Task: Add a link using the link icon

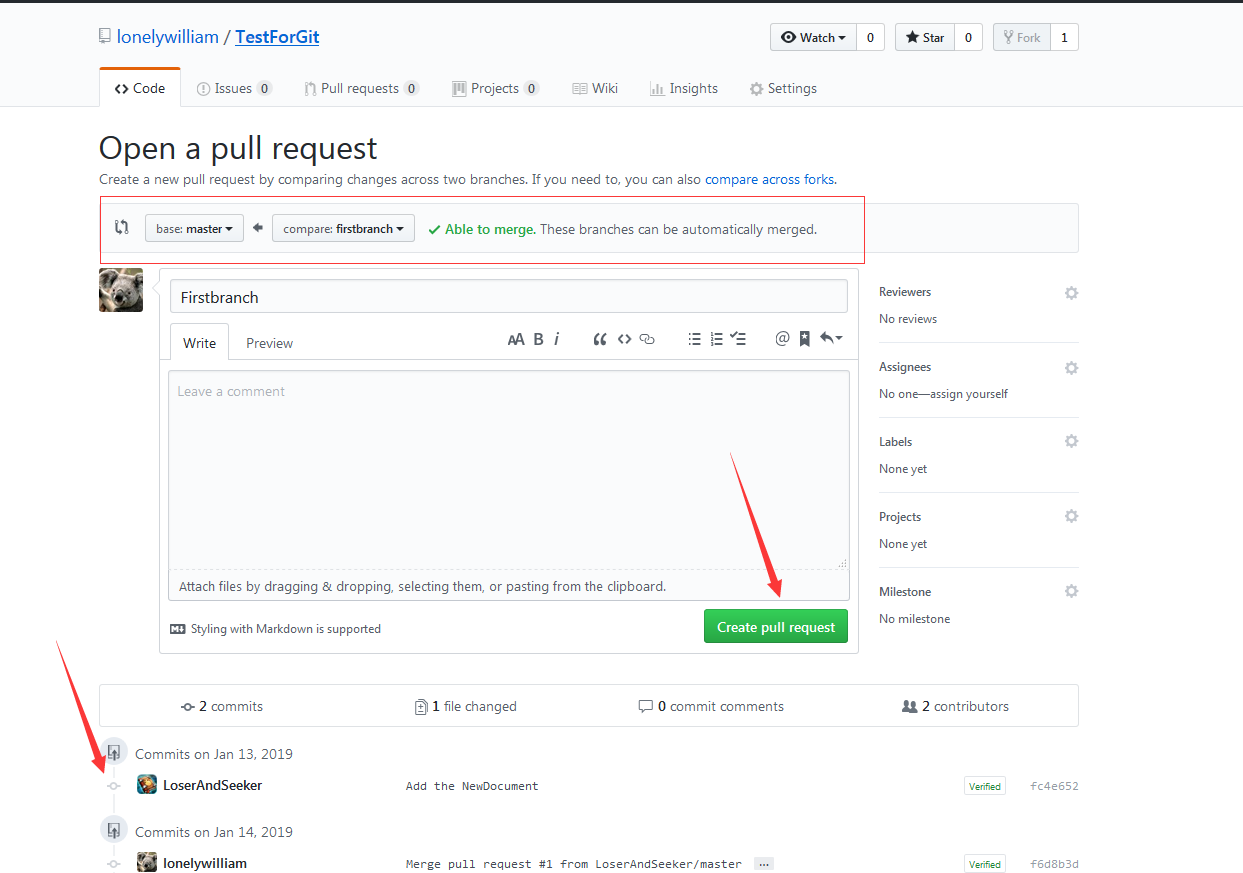Action: [x=647, y=339]
